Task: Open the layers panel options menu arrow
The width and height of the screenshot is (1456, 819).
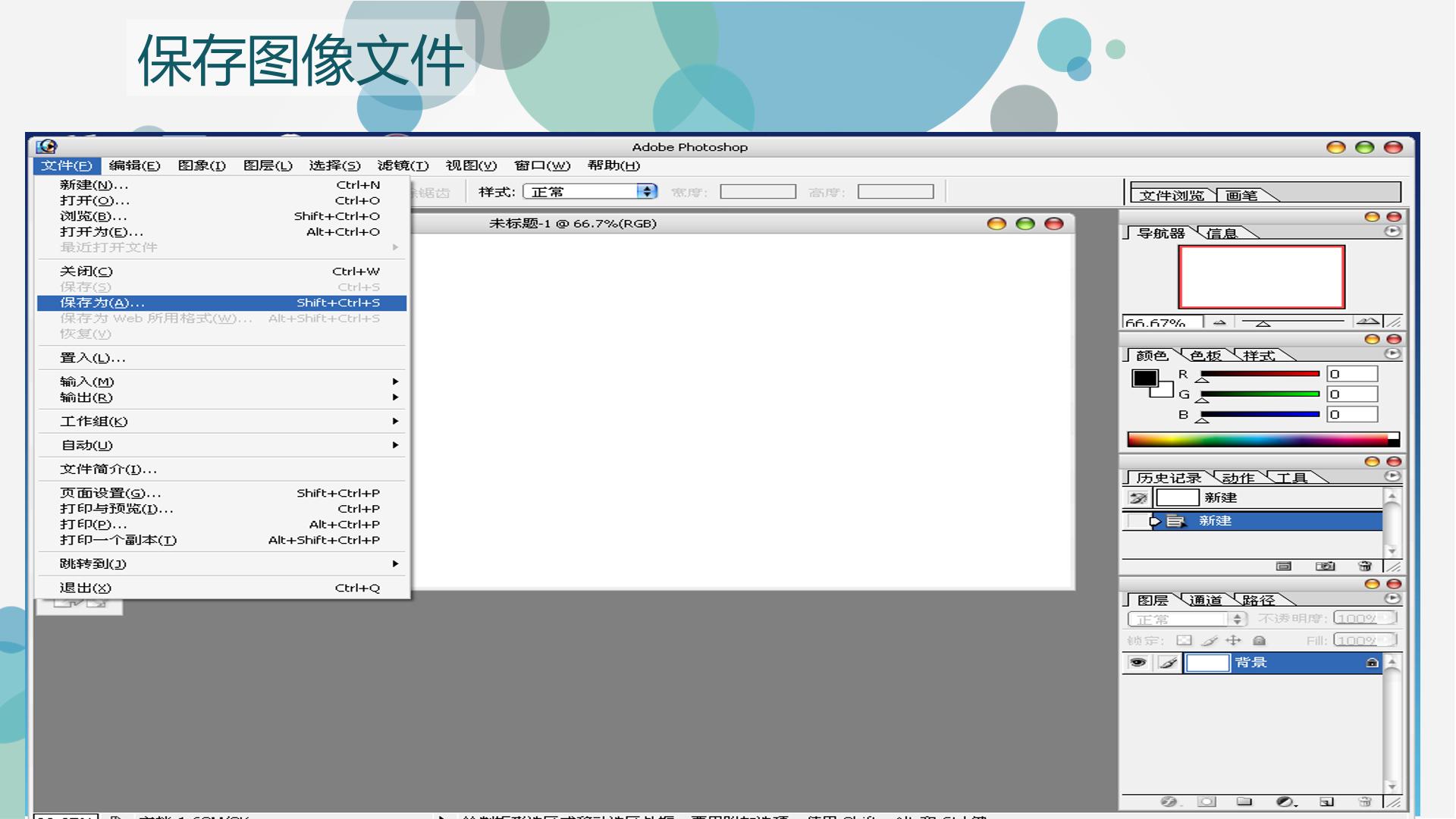Action: [x=1392, y=599]
